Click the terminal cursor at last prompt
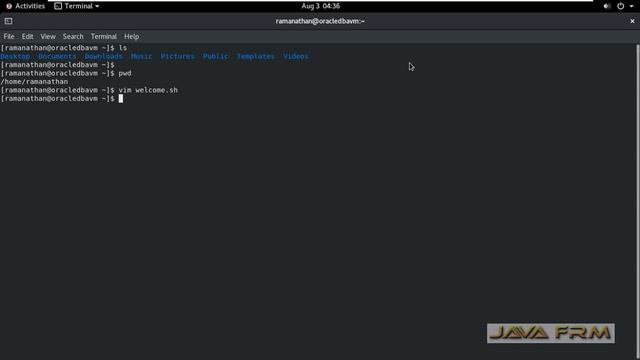This screenshot has width=640, height=360. click(121, 98)
